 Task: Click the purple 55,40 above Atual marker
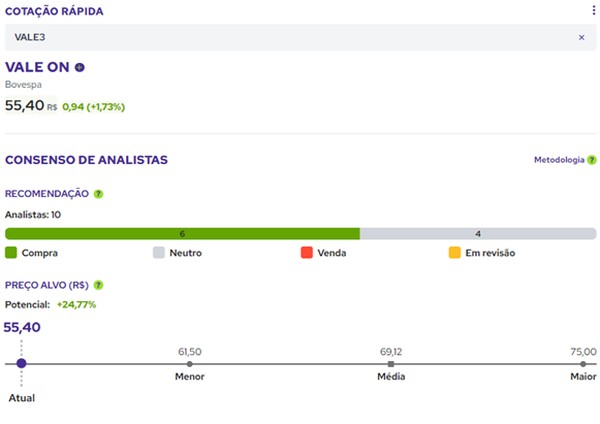[x=22, y=327]
